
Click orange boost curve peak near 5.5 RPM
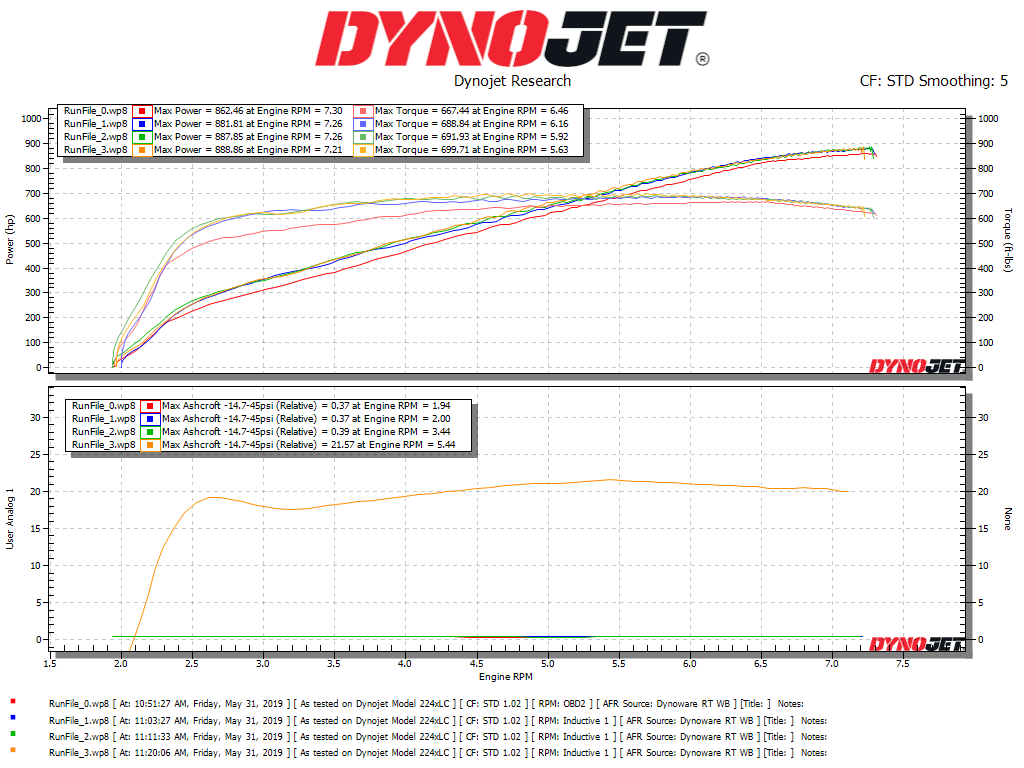click(x=611, y=480)
